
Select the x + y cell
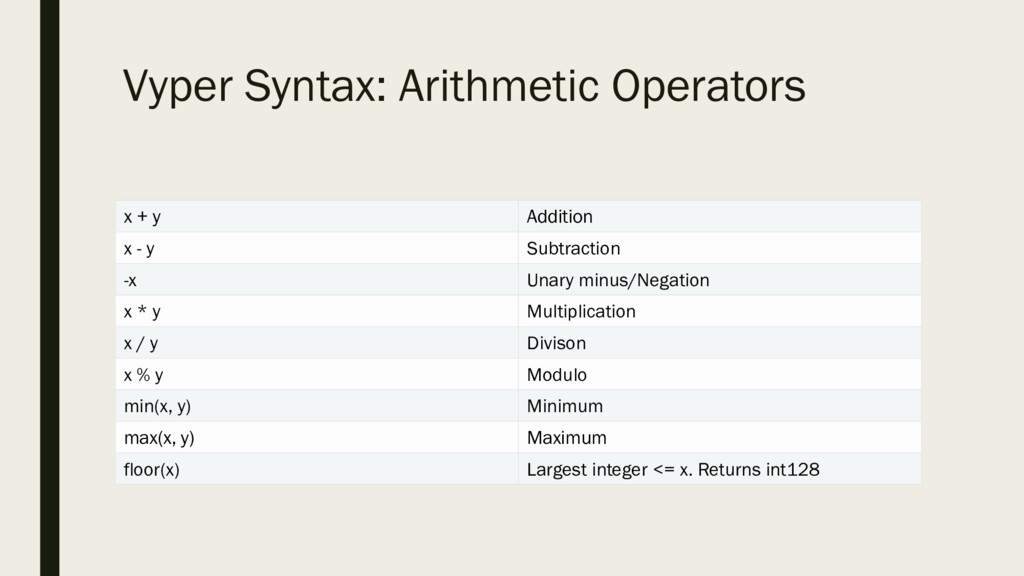317,217
